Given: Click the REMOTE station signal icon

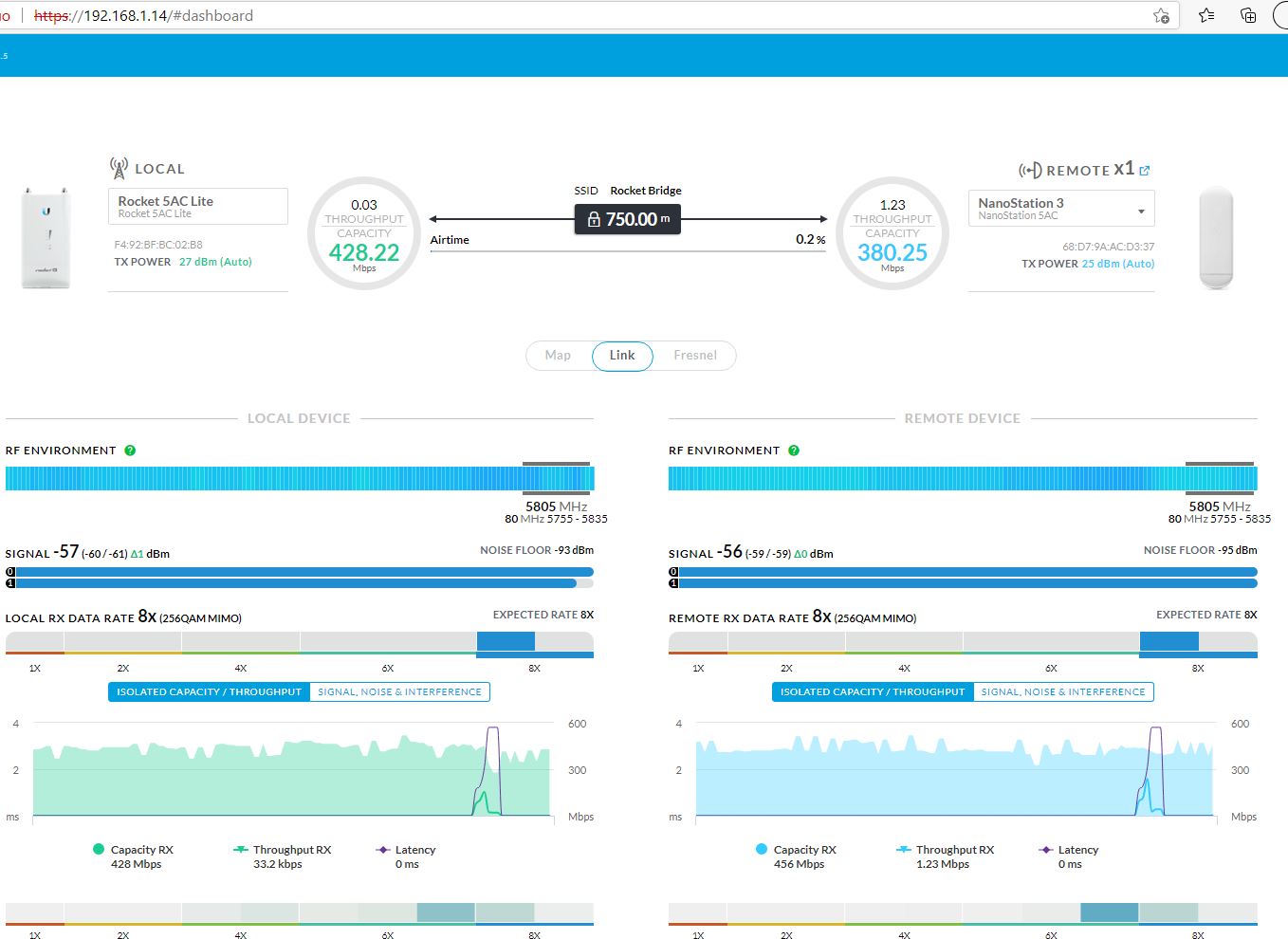Looking at the screenshot, I should (1030, 171).
